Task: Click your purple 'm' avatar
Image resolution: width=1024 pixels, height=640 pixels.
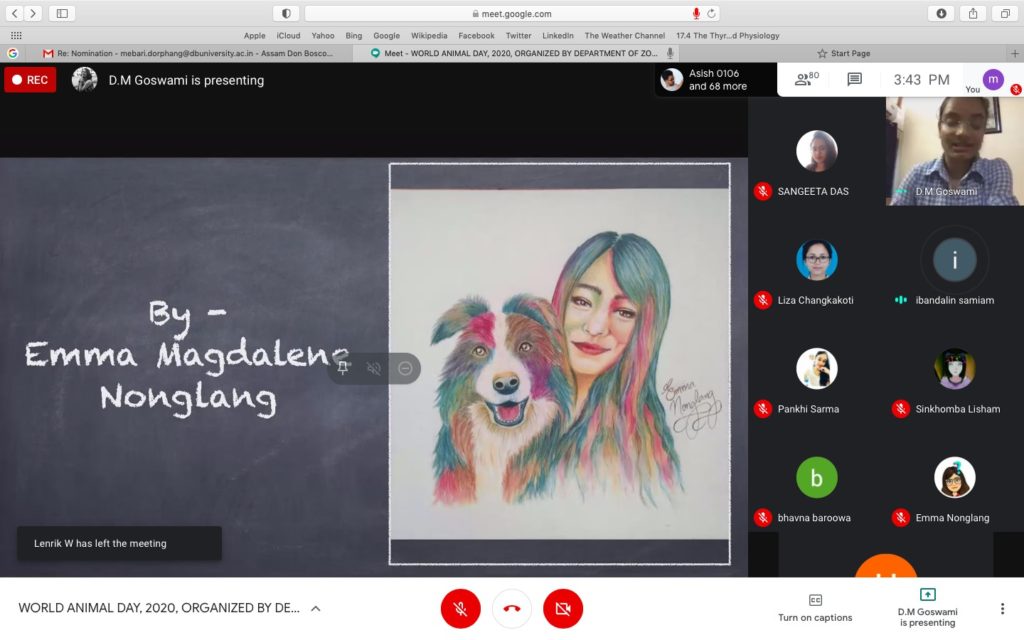Action: coord(993,79)
